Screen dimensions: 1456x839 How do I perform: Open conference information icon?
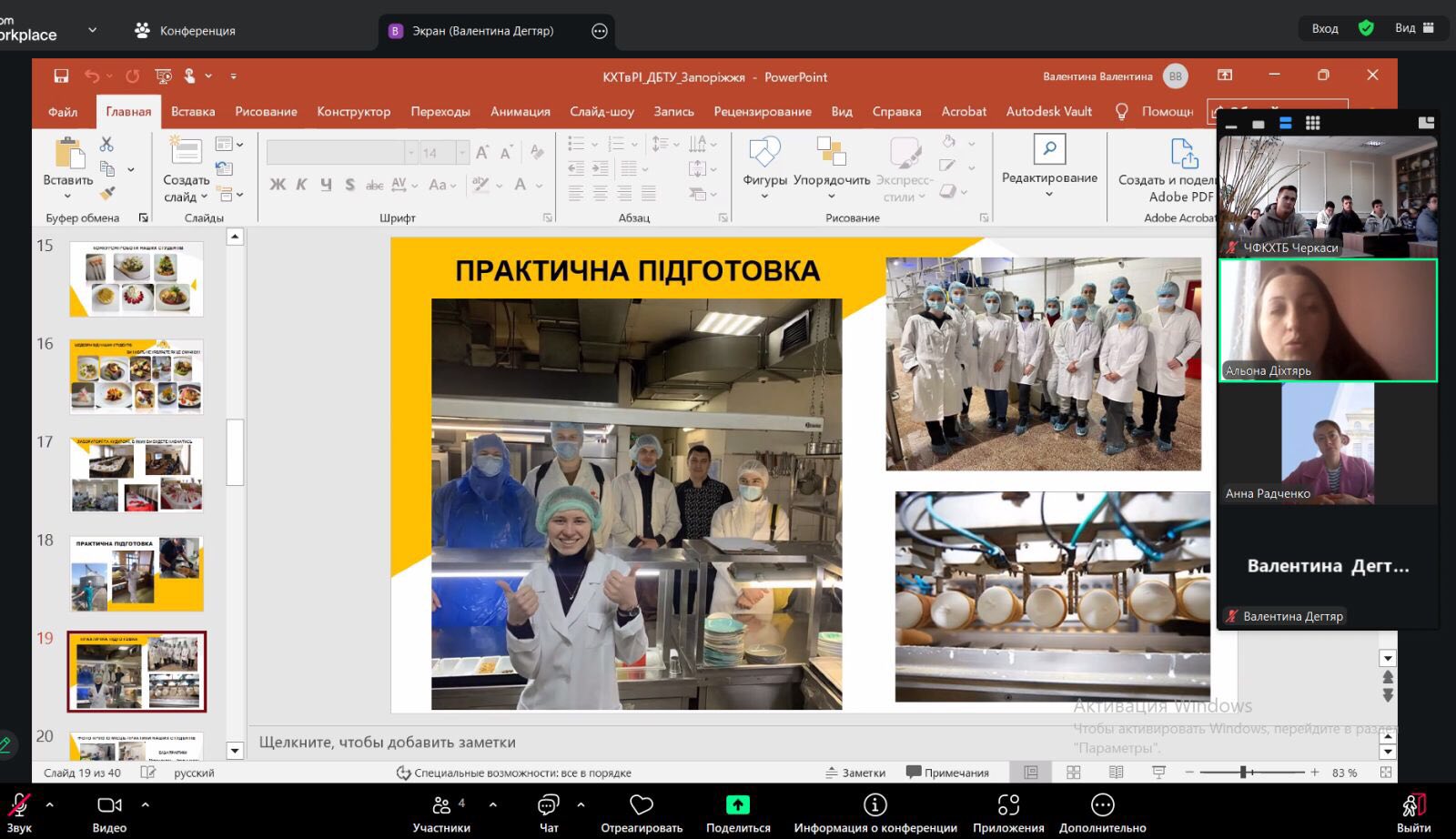pyautogui.click(x=875, y=805)
